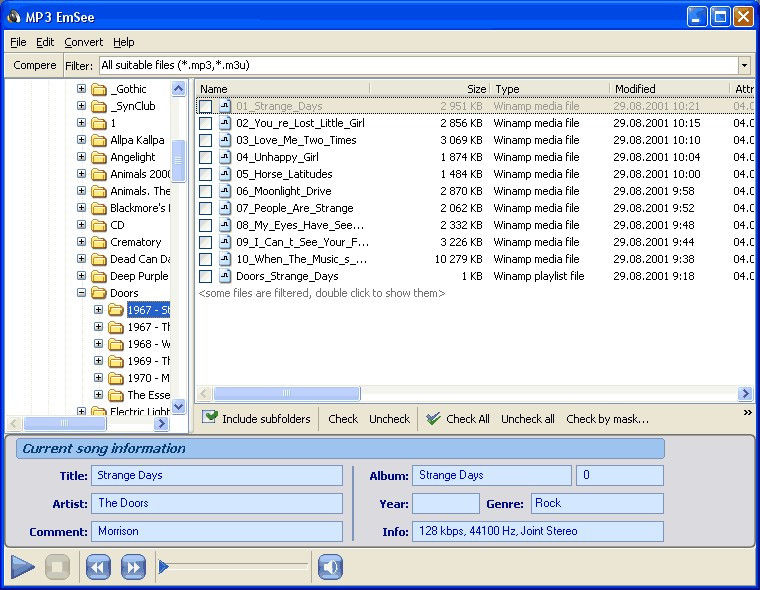Click file icon for 10_When_The_Music_s
760x590 pixels.
[224, 259]
